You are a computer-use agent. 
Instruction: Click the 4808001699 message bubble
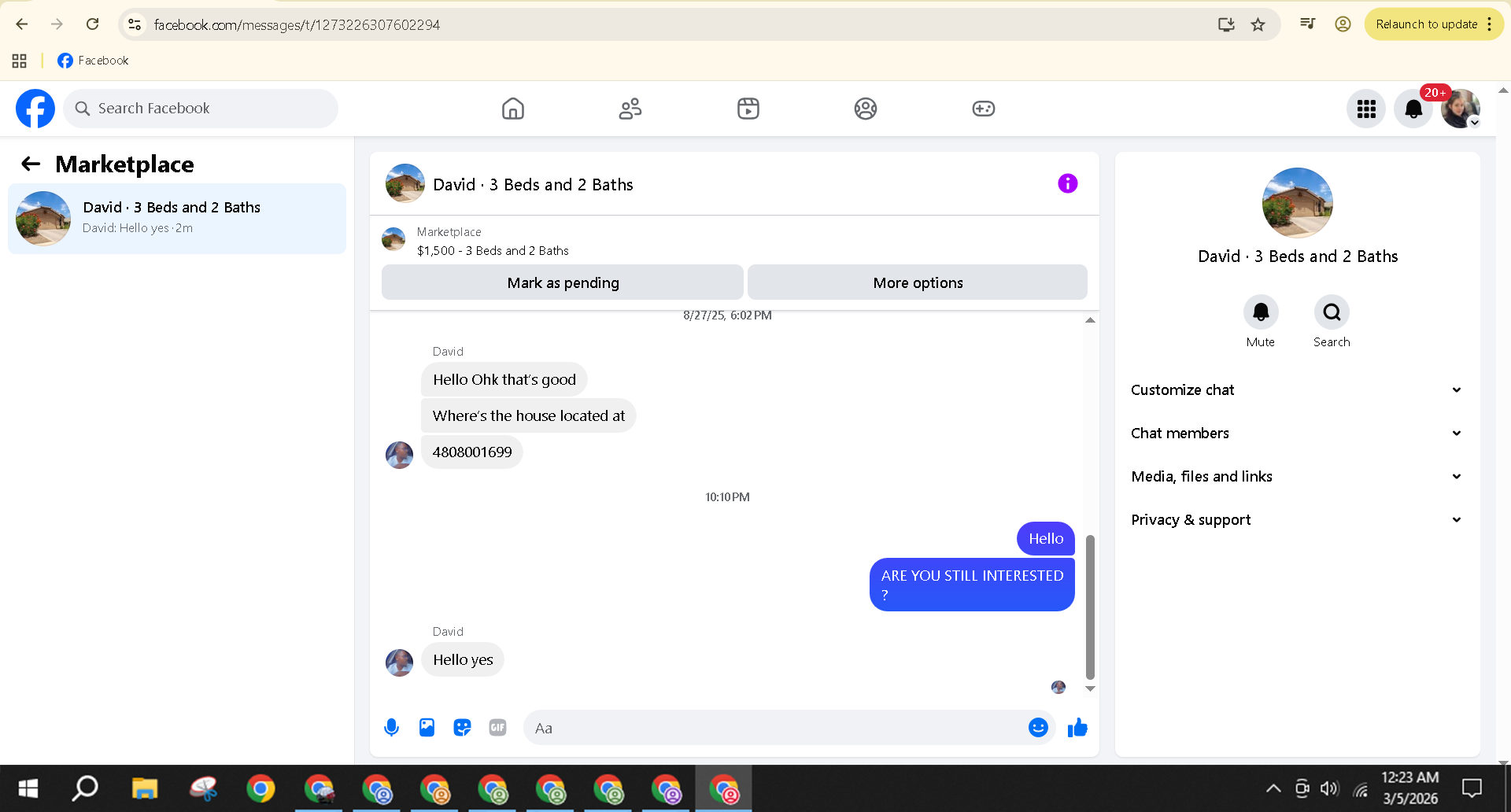(x=472, y=452)
